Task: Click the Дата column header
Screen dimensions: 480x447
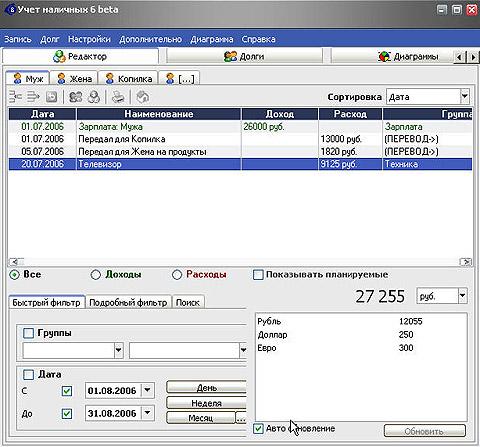Action: (42, 114)
